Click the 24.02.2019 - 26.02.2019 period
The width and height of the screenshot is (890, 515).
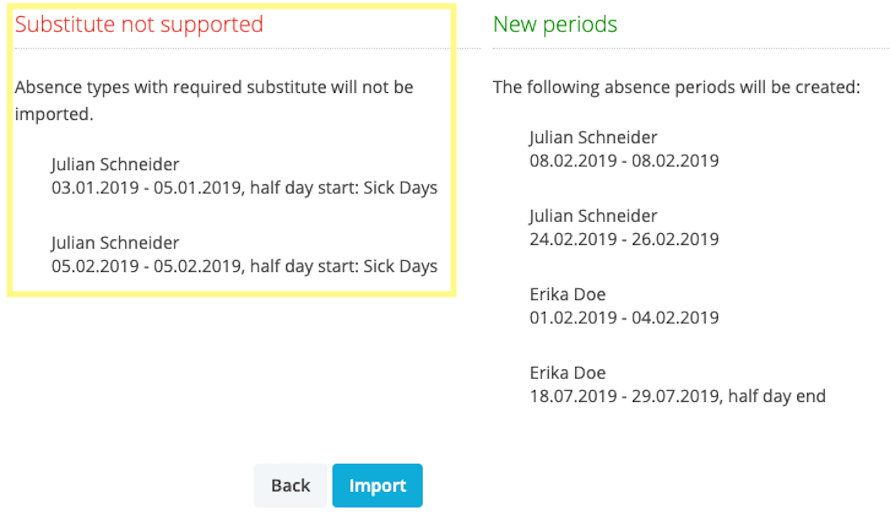click(x=624, y=239)
